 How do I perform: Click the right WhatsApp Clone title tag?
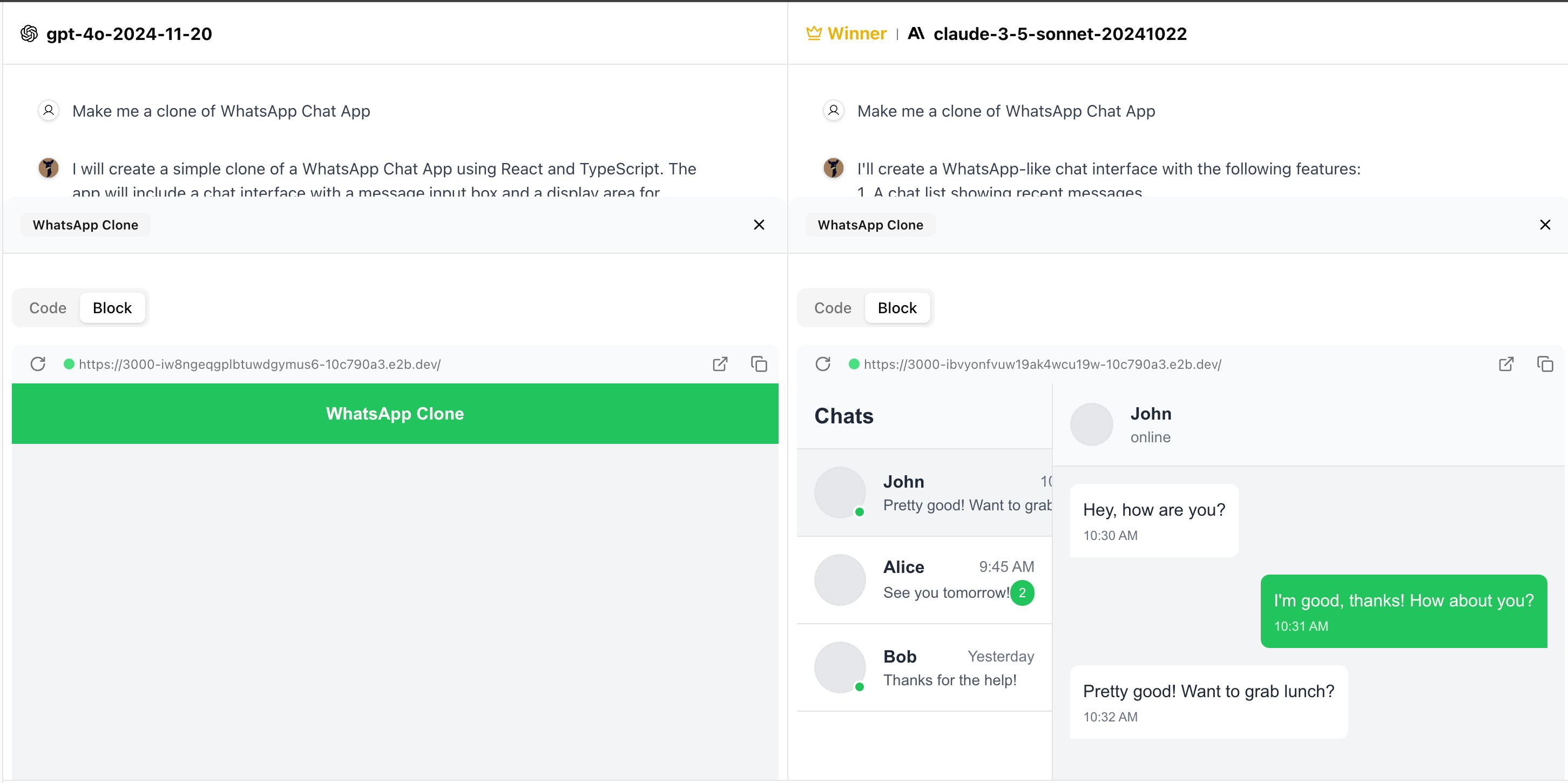(870, 225)
